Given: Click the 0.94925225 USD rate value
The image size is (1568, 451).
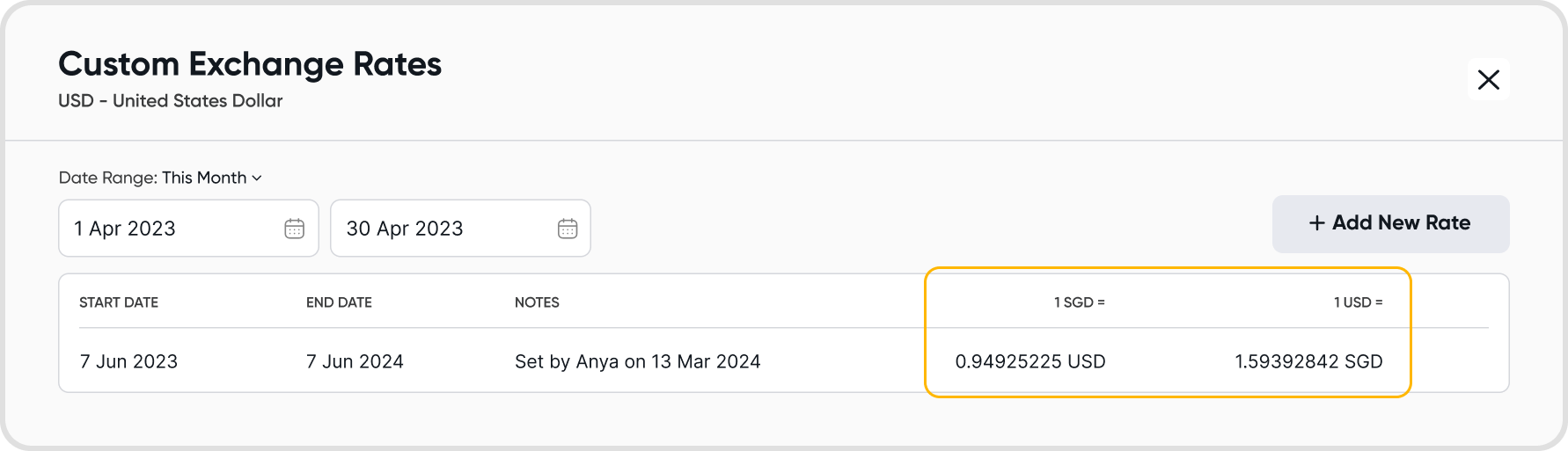Looking at the screenshot, I should pyautogui.click(x=1029, y=361).
